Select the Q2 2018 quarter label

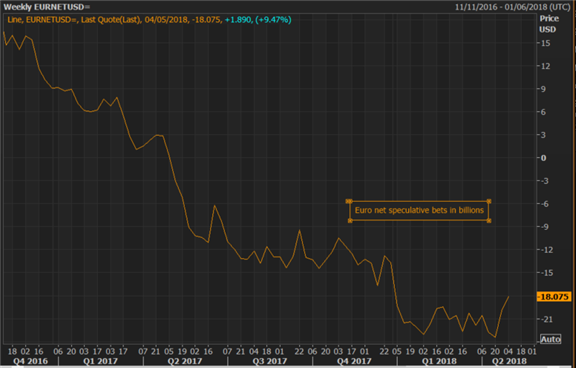click(509, 361)
